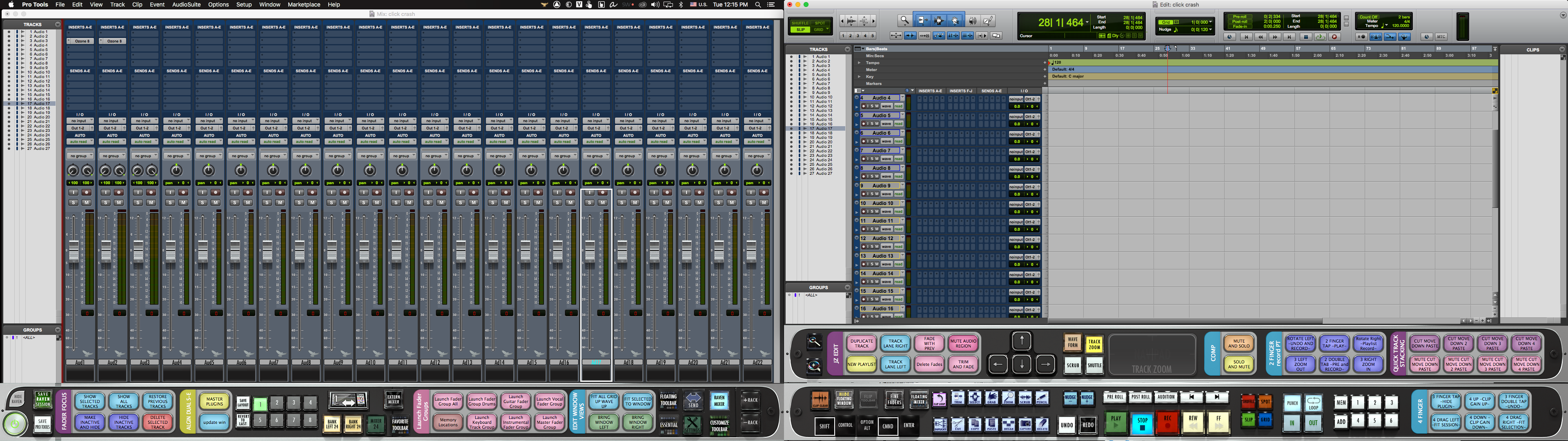Select the Pencil tool in Edit toolbar

point(989,21)
